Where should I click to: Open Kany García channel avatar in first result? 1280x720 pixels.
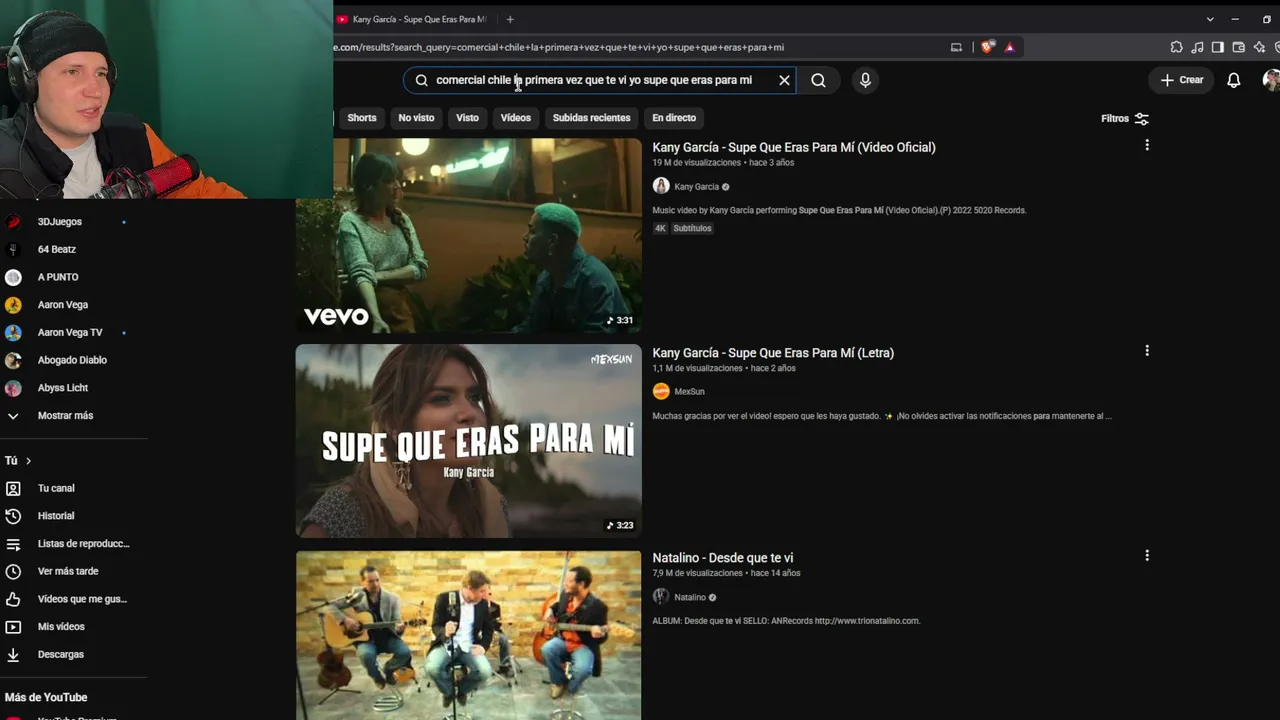coord(661,186)
